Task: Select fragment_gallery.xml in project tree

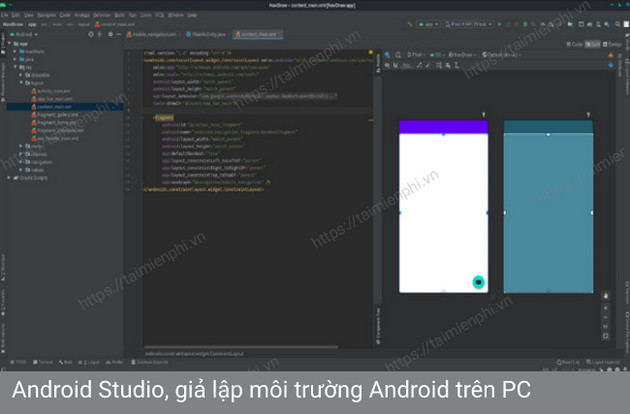Action: [55, 115]
